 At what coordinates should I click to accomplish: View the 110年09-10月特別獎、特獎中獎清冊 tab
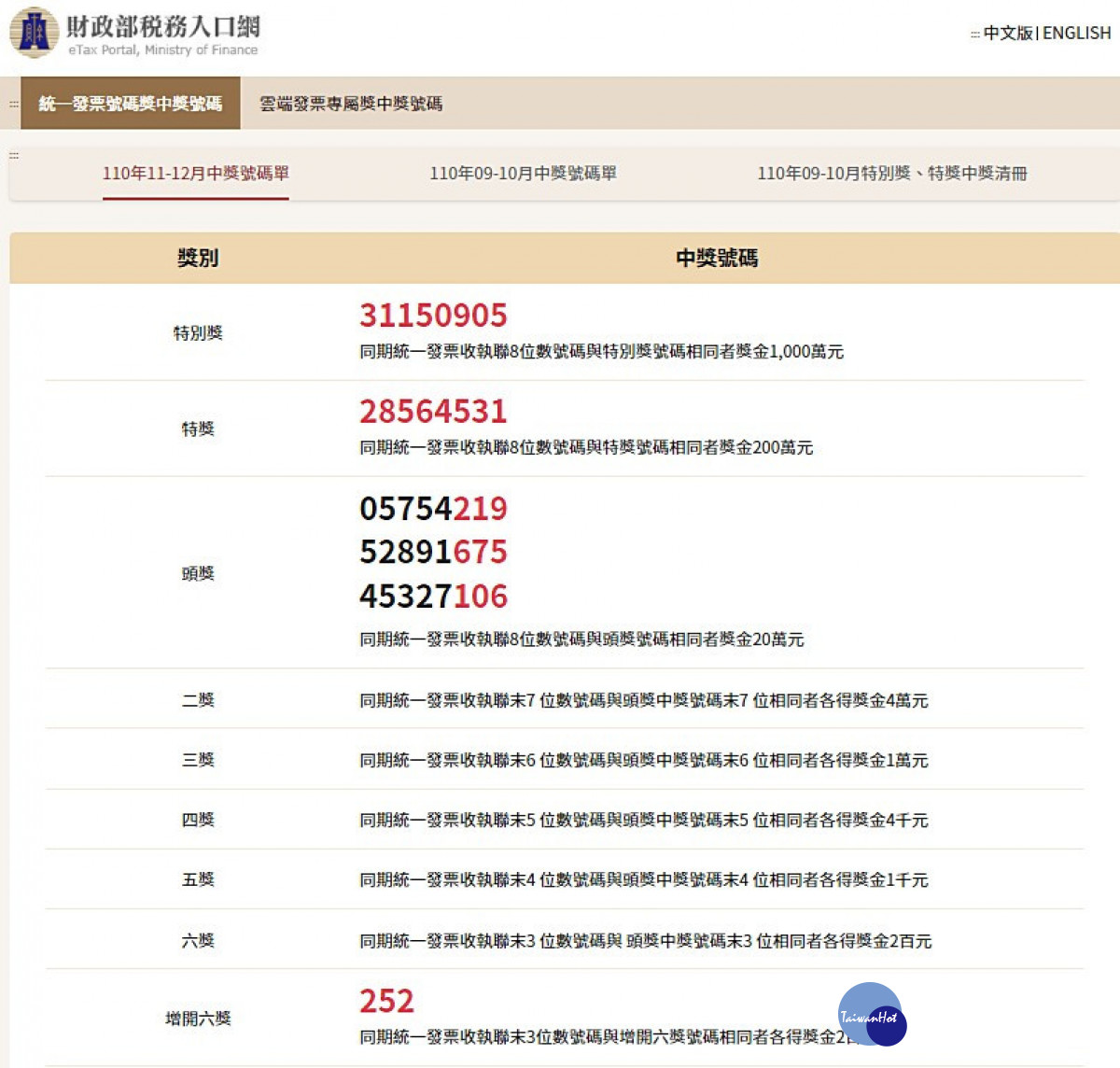[893, 174]
